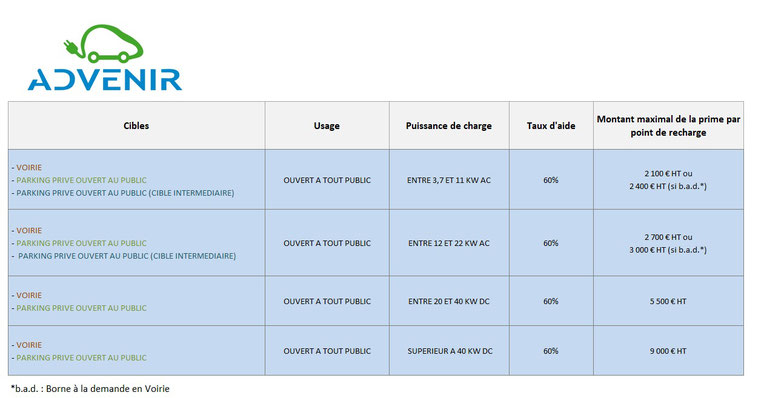Viewport: 764px width, 398px height.
Task: Click 'ENTRE 3,7 ET 11 KW AC' cell
Action: point(449,180)
